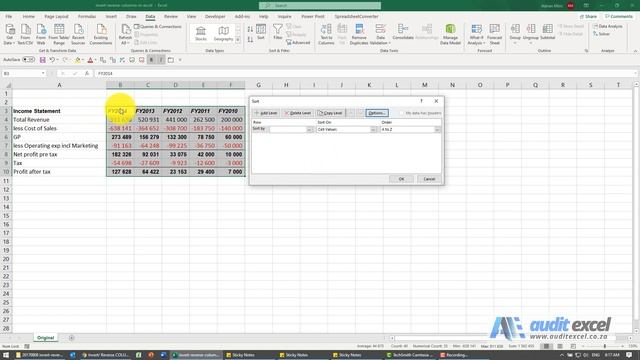Open Data Analysis tool
The height and width of the screenshot is (360, 640).
click(608, 27)
